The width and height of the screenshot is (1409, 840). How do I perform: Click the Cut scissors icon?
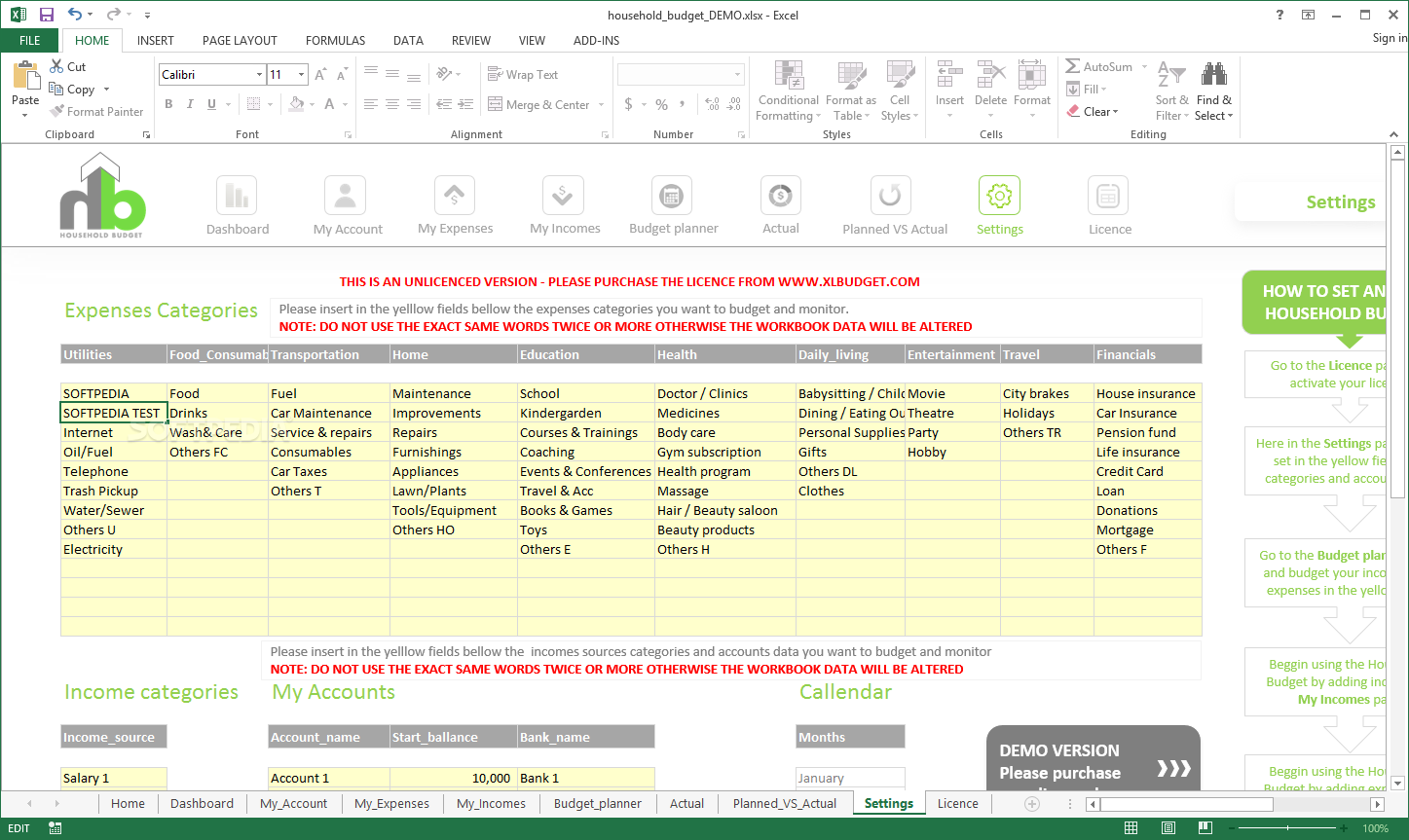click(57, 66)
